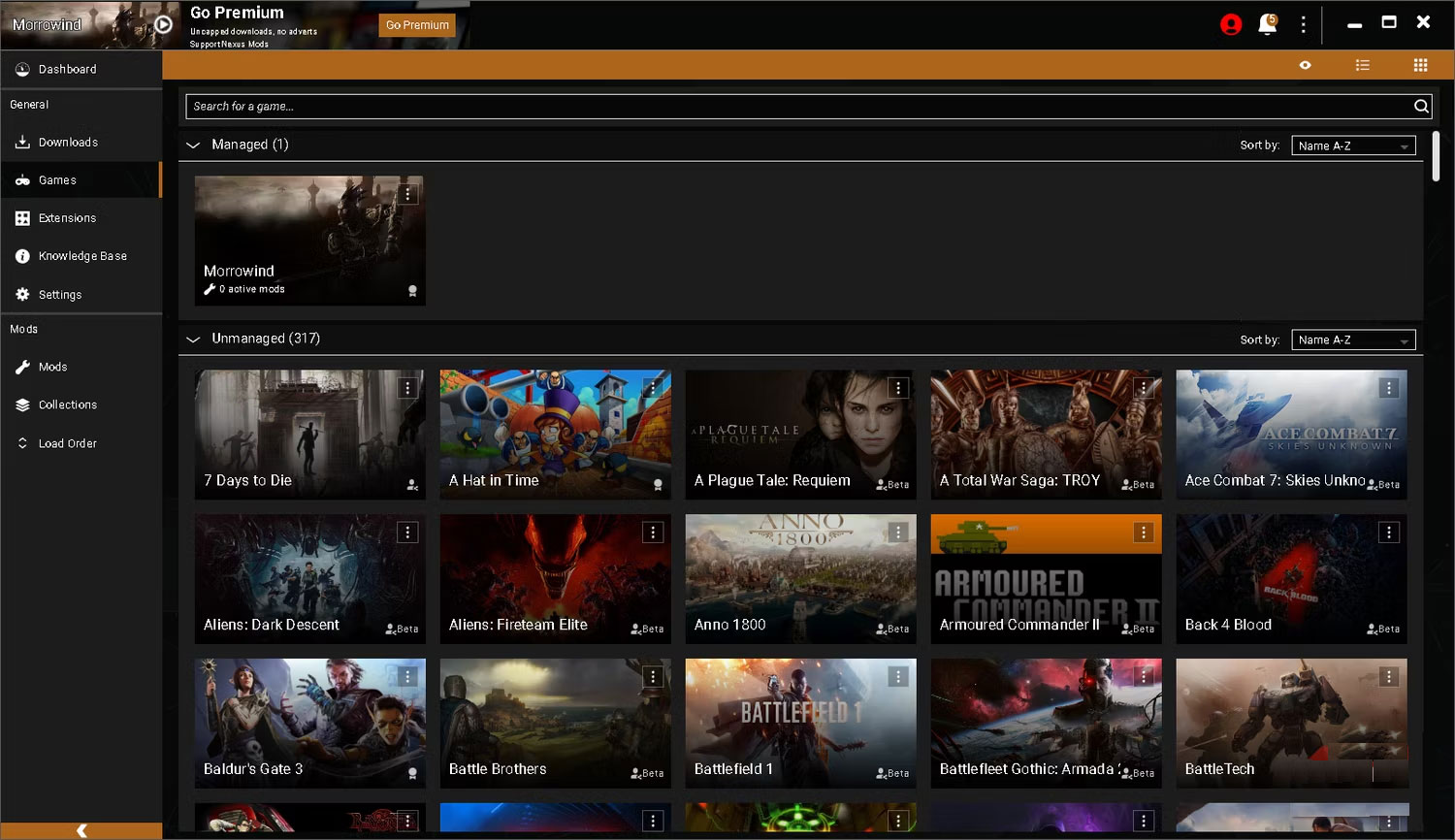This screenshot has width=1455, height=840.
Task: Collapse the Unmanaged games section
Action: click(192, 339)
